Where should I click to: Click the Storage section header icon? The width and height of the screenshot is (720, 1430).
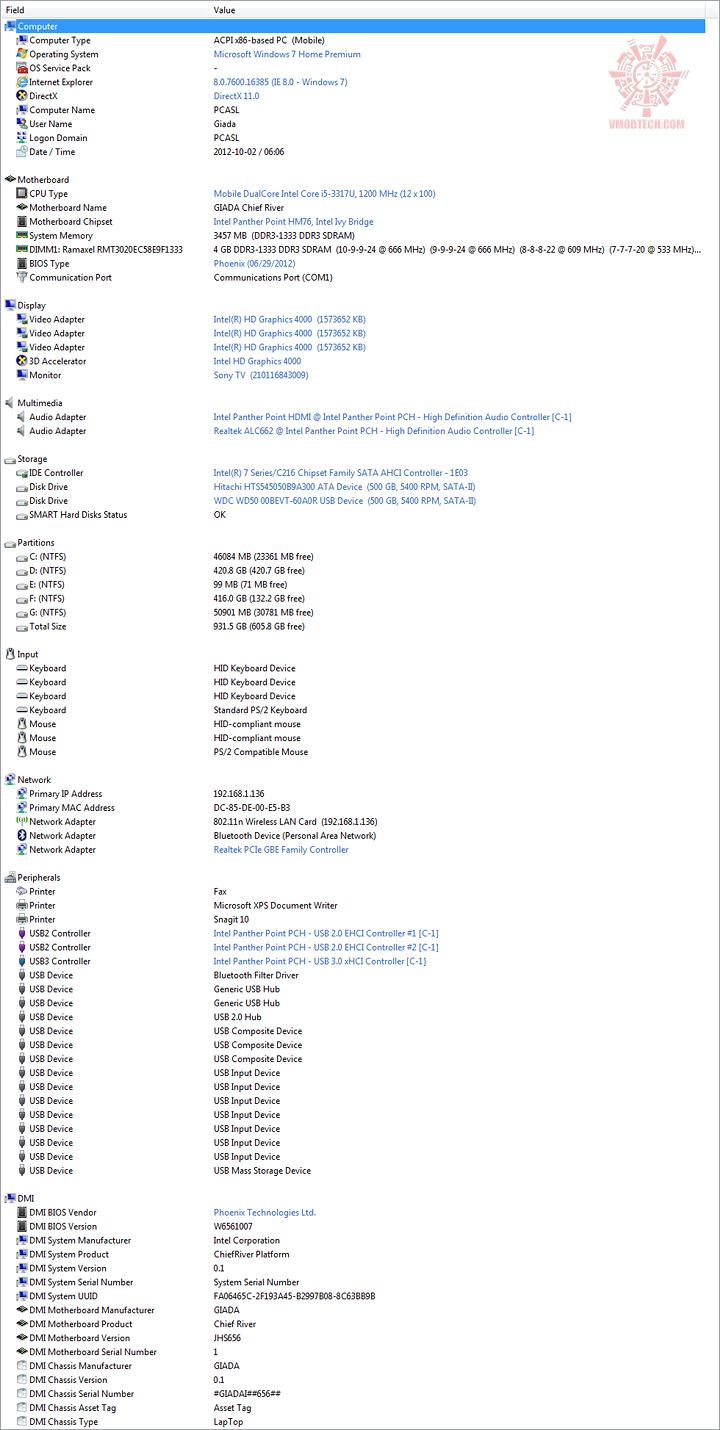(x=10, y=459)
